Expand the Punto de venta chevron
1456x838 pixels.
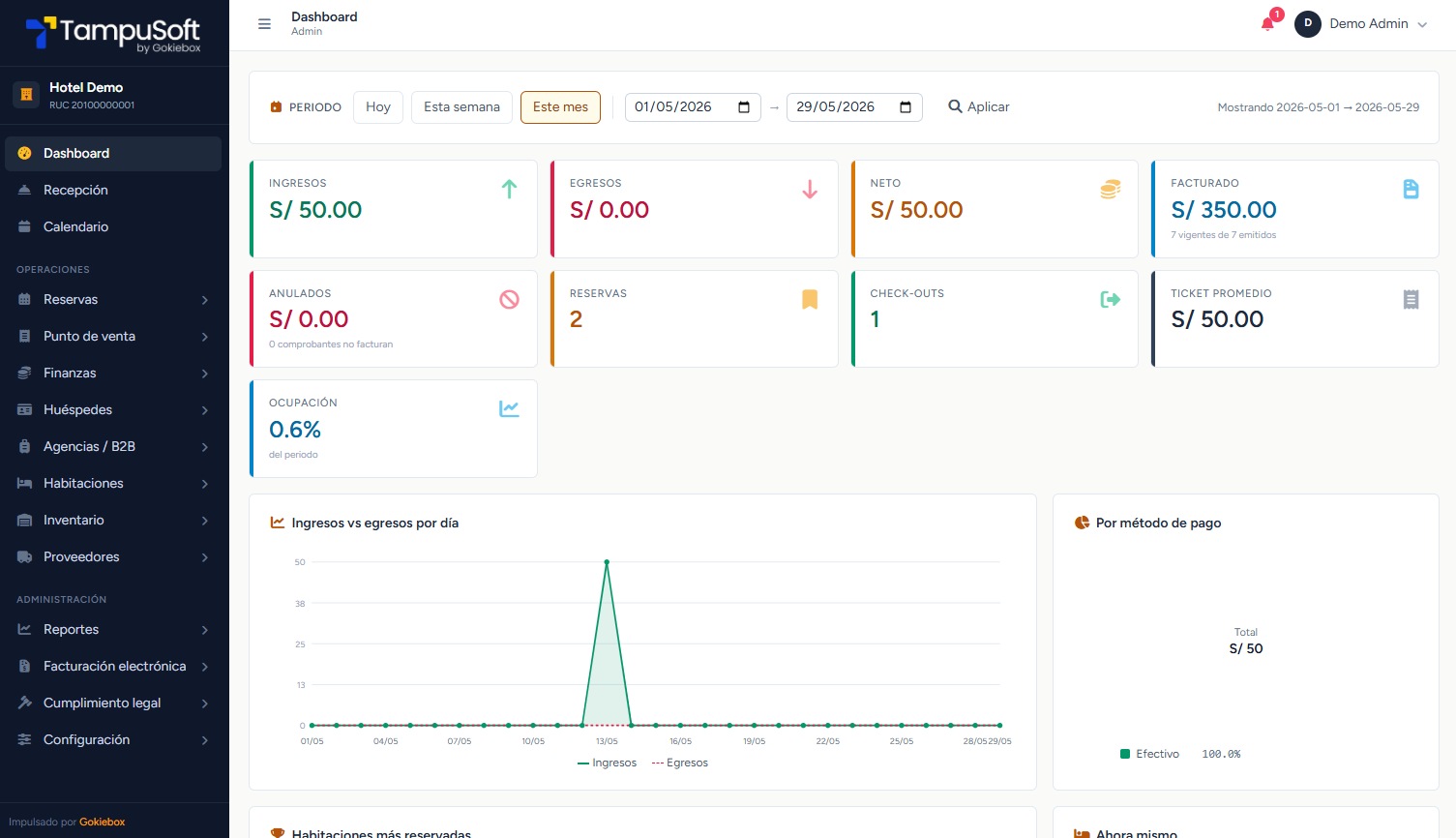pos(205,337)
